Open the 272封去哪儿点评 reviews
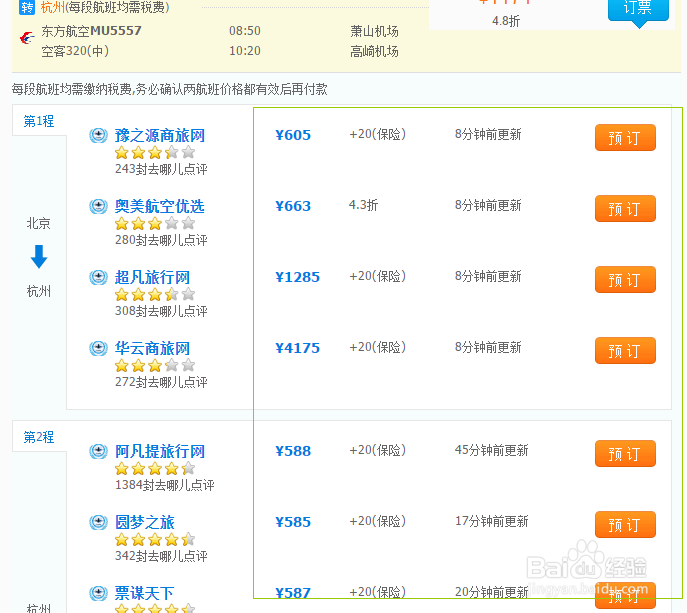 tap(161, 382)
